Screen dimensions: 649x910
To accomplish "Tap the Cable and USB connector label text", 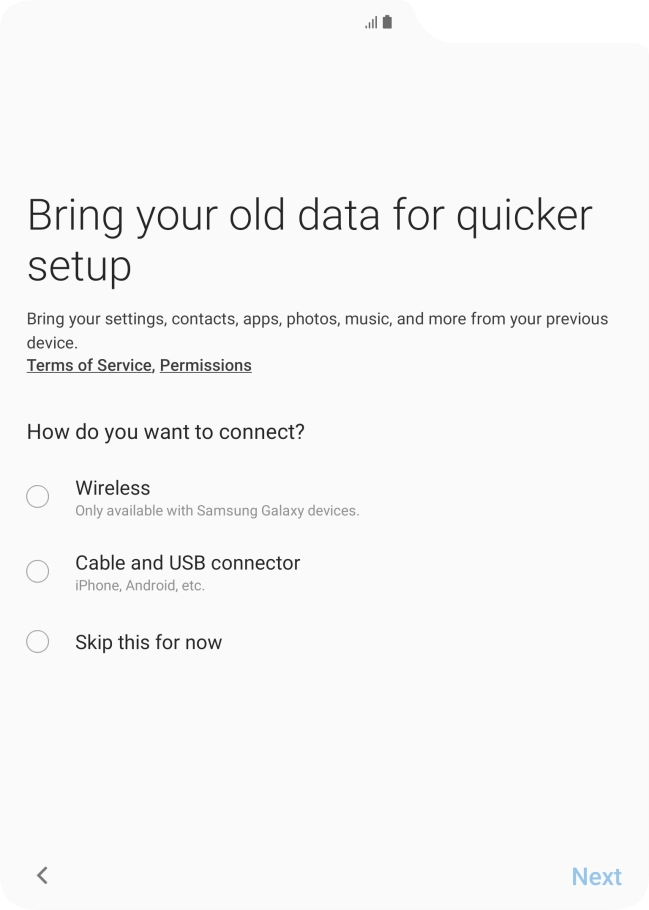I will pyautogui.click(x=187, y=563).
